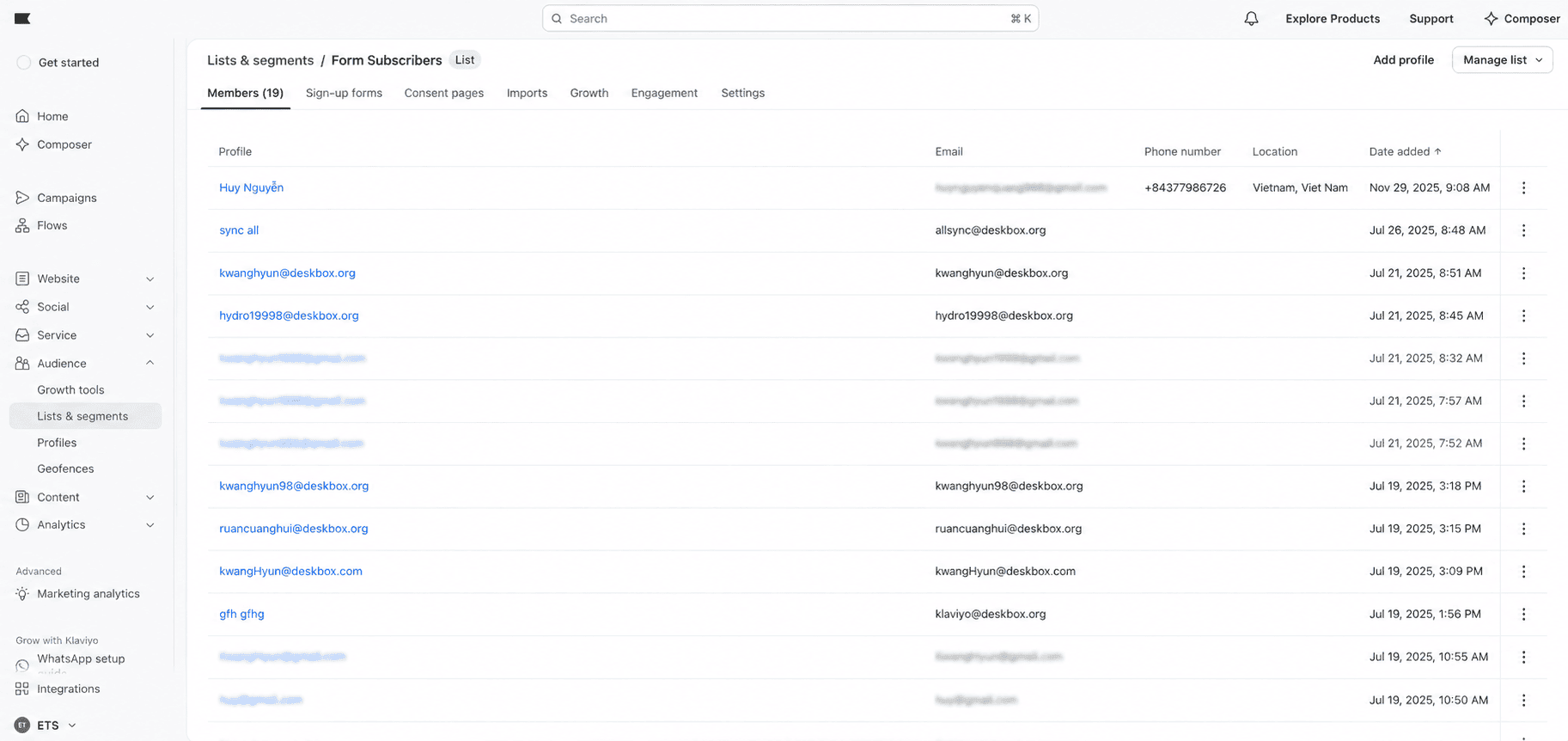This screenshot has width=1568, height=741.
Task: Click the Campaigns paper-plane icon
Action: pos(22,198)
